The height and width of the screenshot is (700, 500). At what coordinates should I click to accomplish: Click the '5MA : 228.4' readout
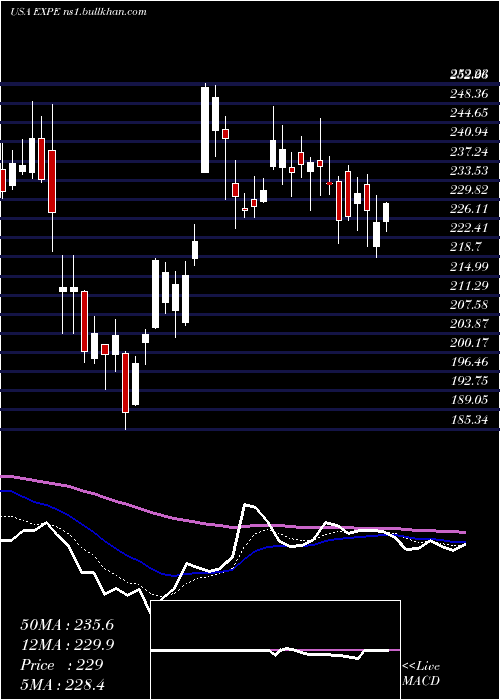point(62,684)
